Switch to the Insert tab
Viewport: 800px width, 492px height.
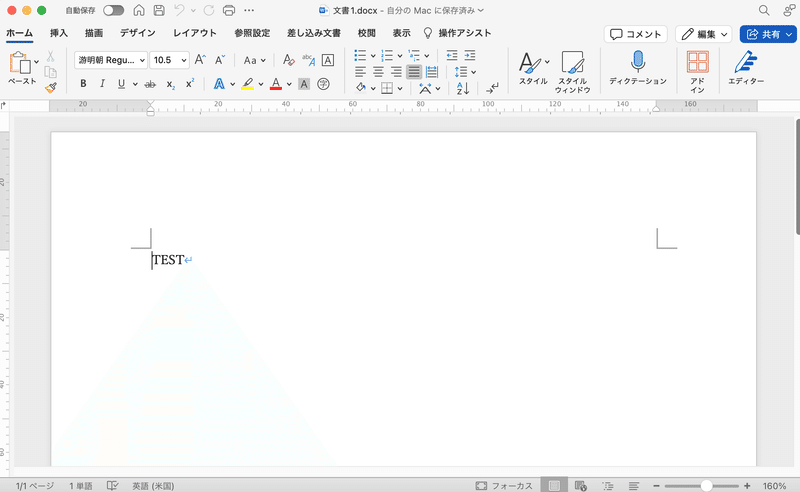point(59,33)
